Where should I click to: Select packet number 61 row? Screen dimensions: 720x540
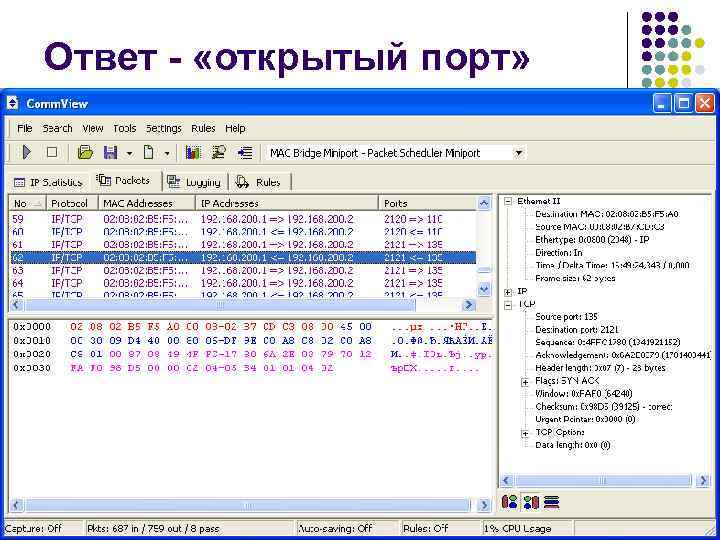point(243,244)
